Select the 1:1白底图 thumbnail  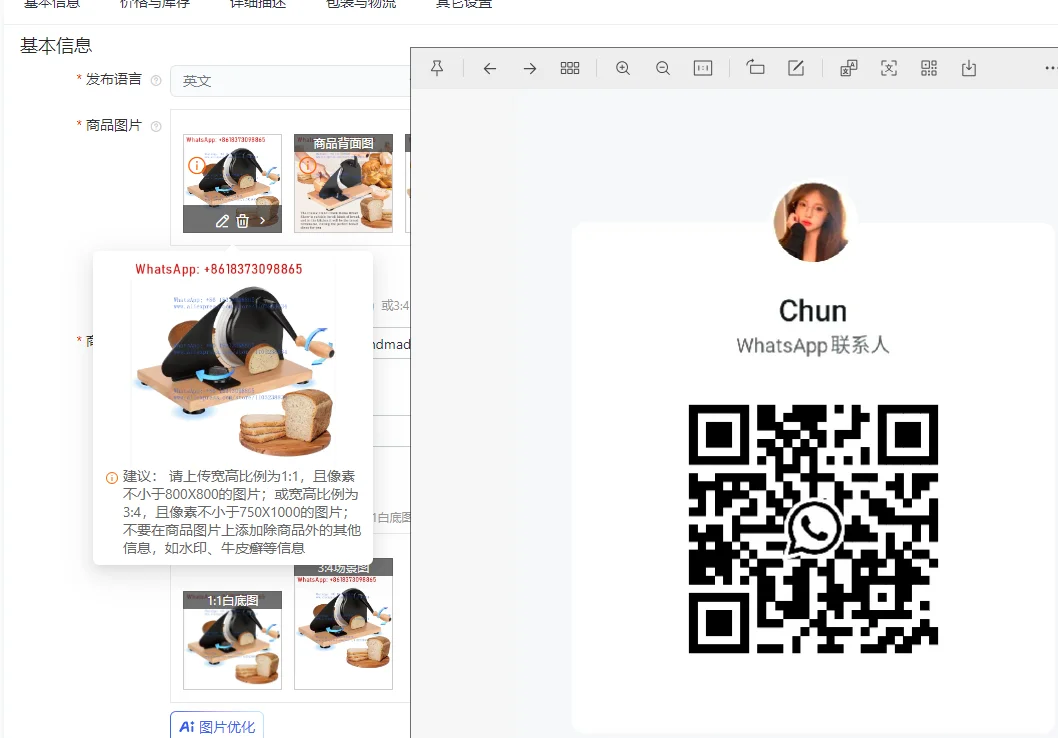coord(232,640)
